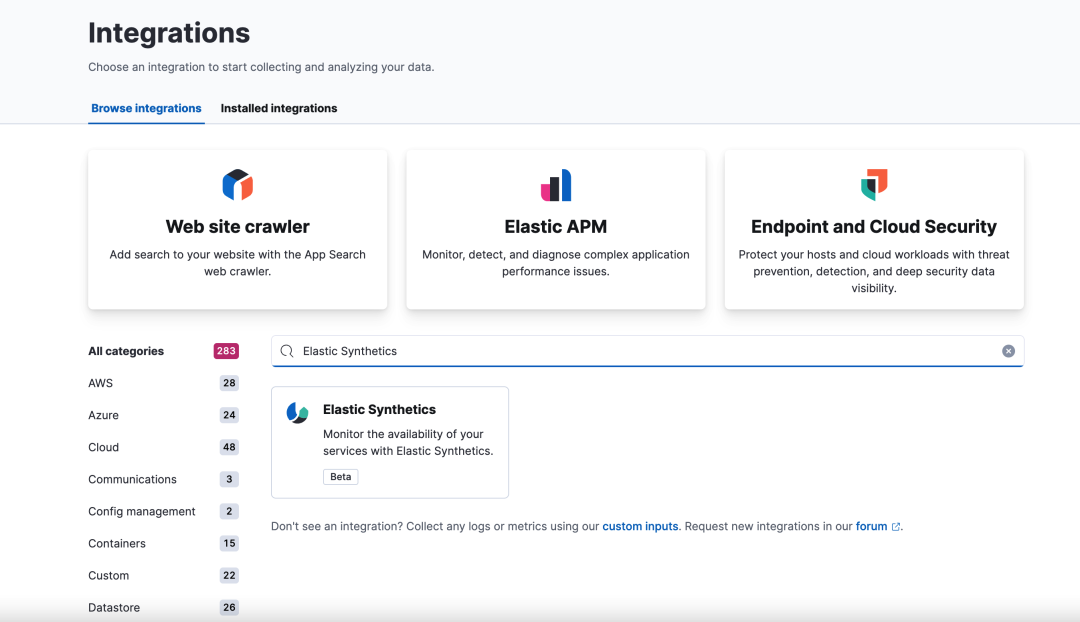The width and height of the screenshot is (1080, 622).
Task: Select the Config management category
Action: click(x=142, y=511)
